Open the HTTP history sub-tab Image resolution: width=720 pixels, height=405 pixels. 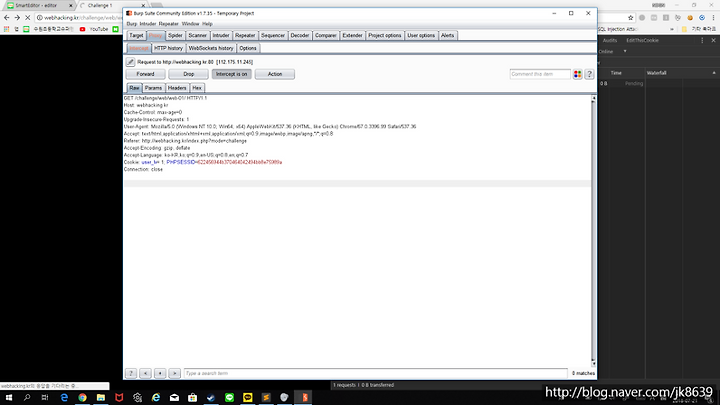[169, 48]
